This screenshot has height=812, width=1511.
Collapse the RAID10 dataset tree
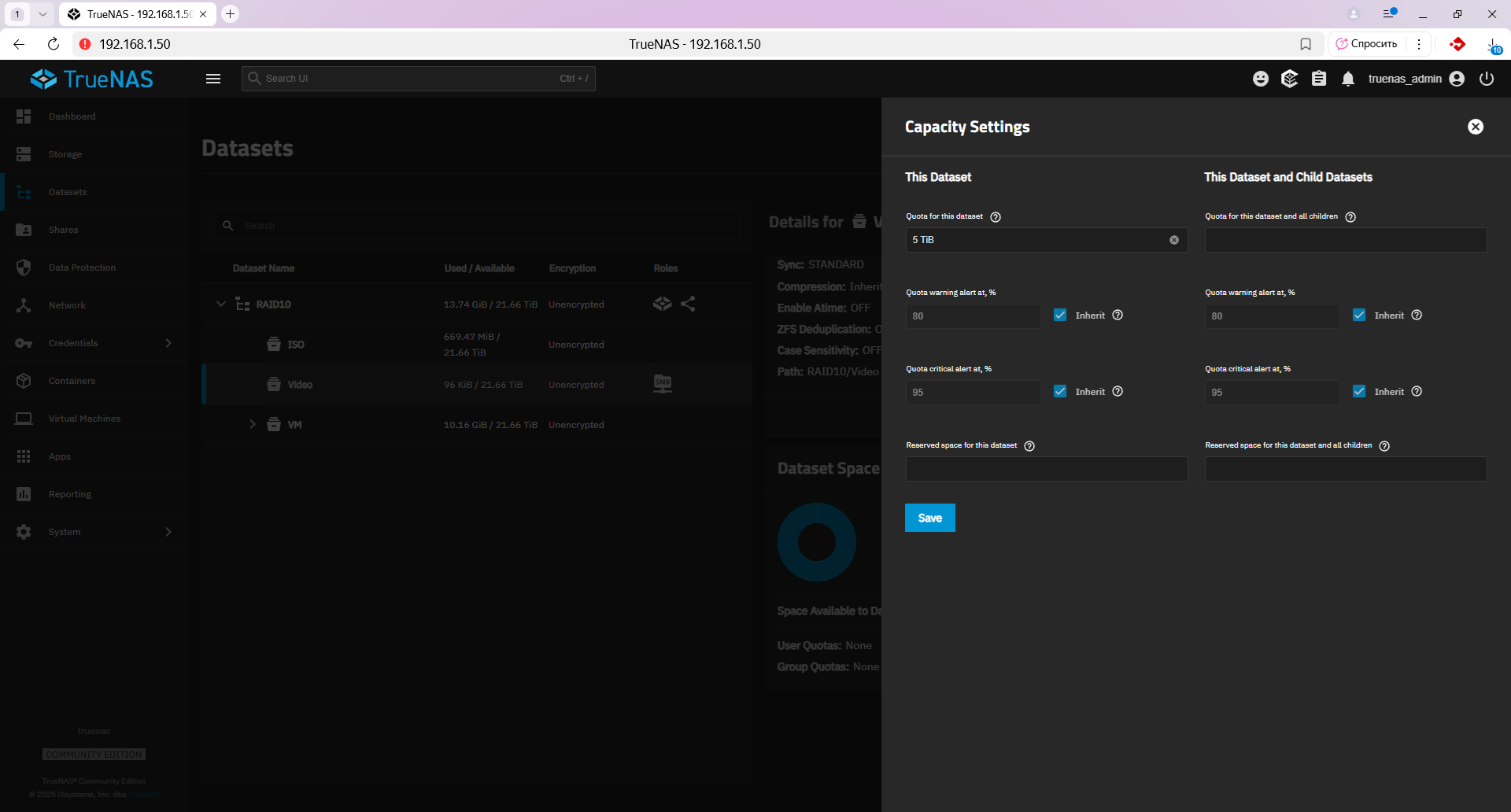click(x=221, y=304)
